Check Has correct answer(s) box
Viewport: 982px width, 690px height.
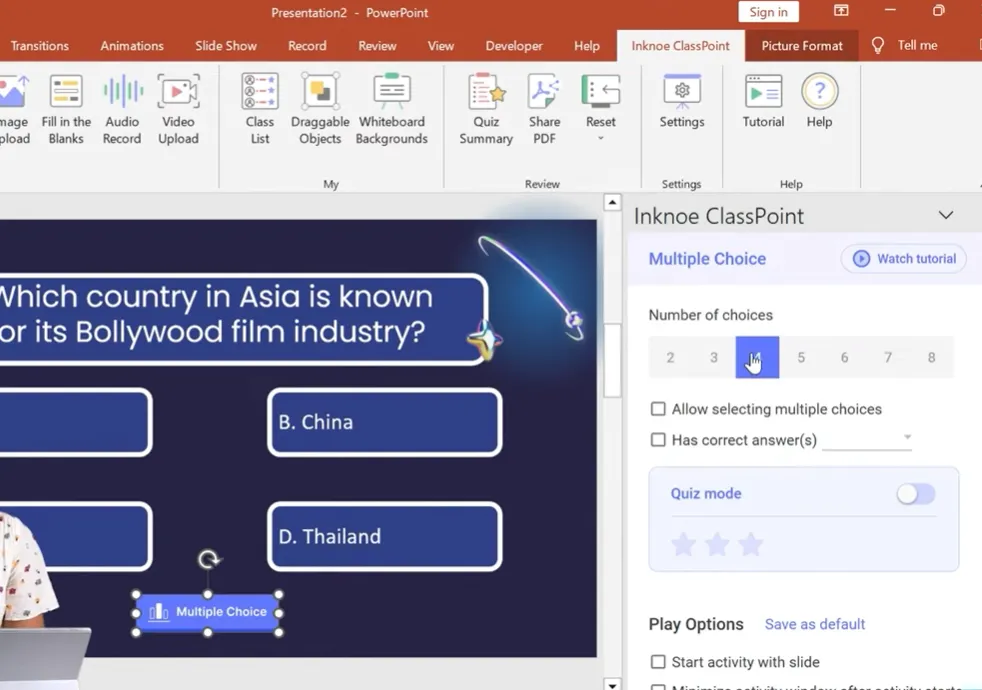point(658,440)
